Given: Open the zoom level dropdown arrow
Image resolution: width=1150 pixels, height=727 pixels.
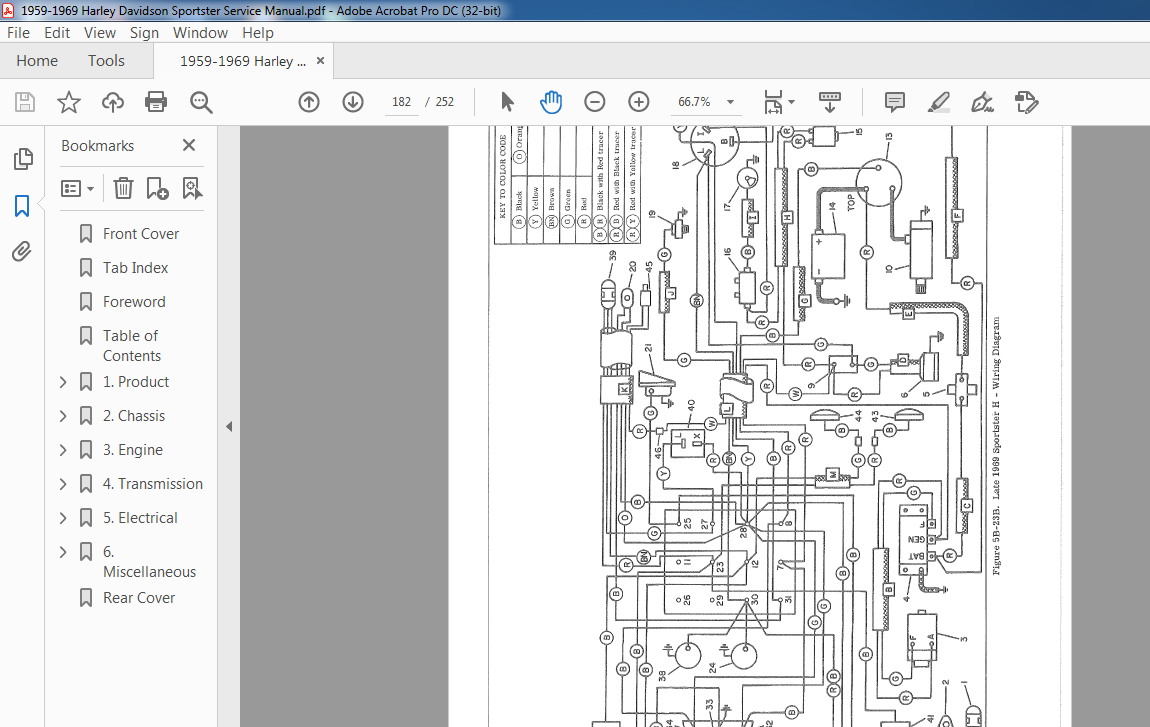Looking at the screenshot, I should pyautogui.click(x=730, y=102).
